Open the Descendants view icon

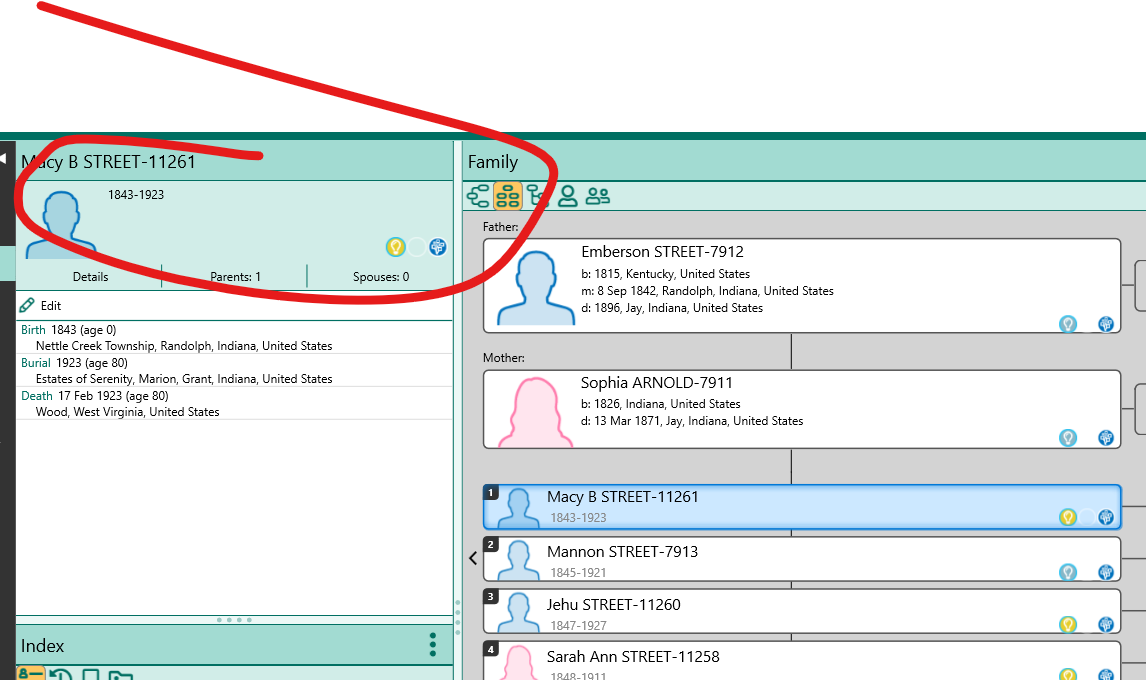538,196
